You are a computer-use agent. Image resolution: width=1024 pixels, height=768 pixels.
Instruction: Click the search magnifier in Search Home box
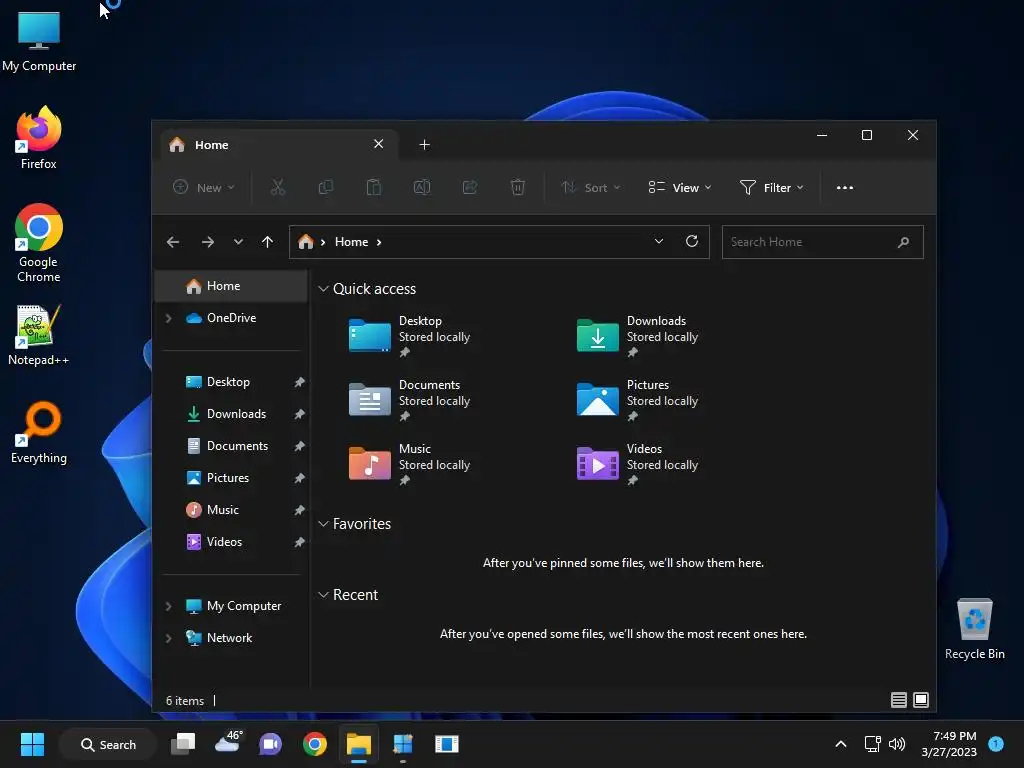tap(903, 242)
